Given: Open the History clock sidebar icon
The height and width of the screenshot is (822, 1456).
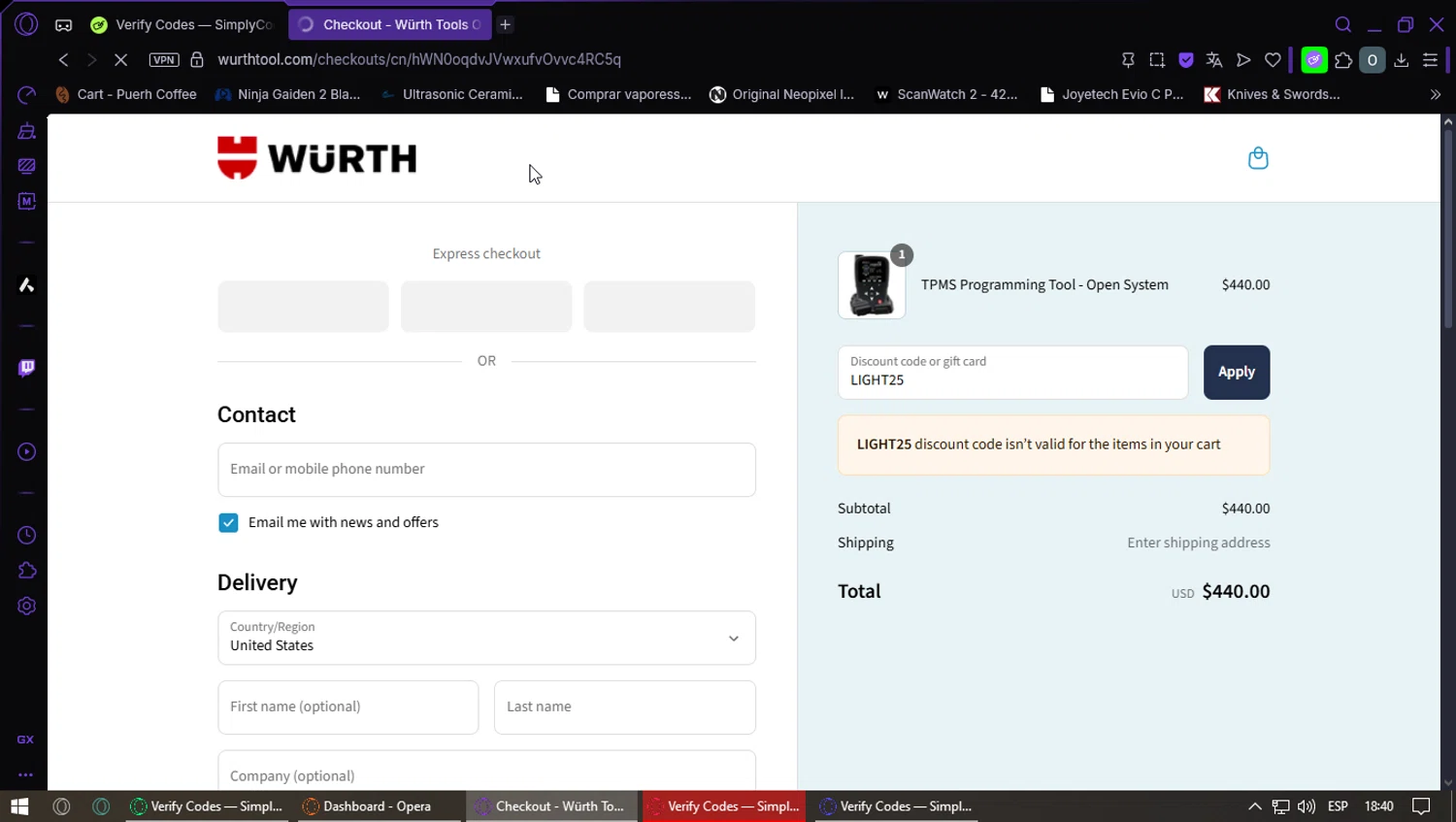Looking at the screenshot, I should pos(26,536).
